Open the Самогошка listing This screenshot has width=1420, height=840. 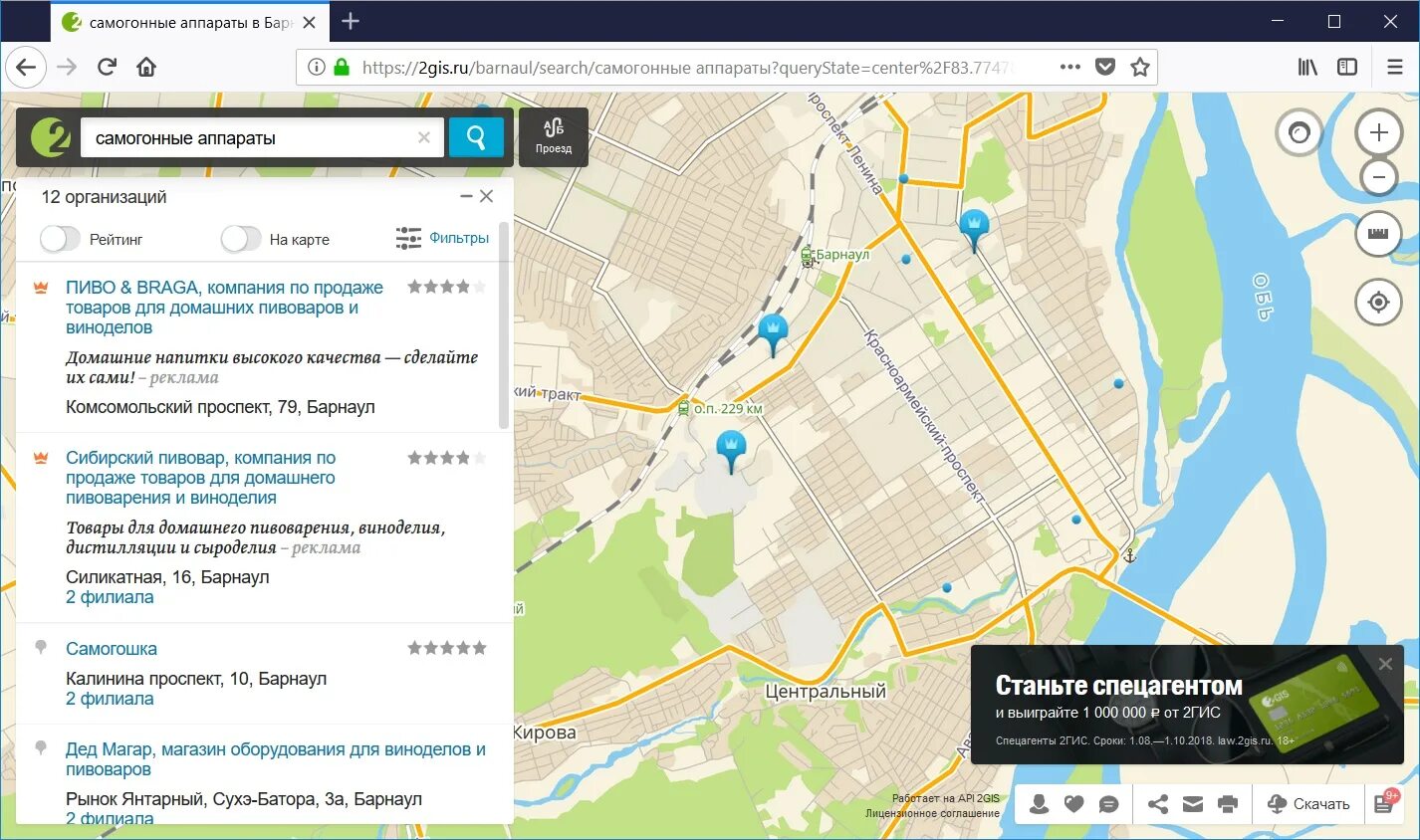[x=112, y=649]
